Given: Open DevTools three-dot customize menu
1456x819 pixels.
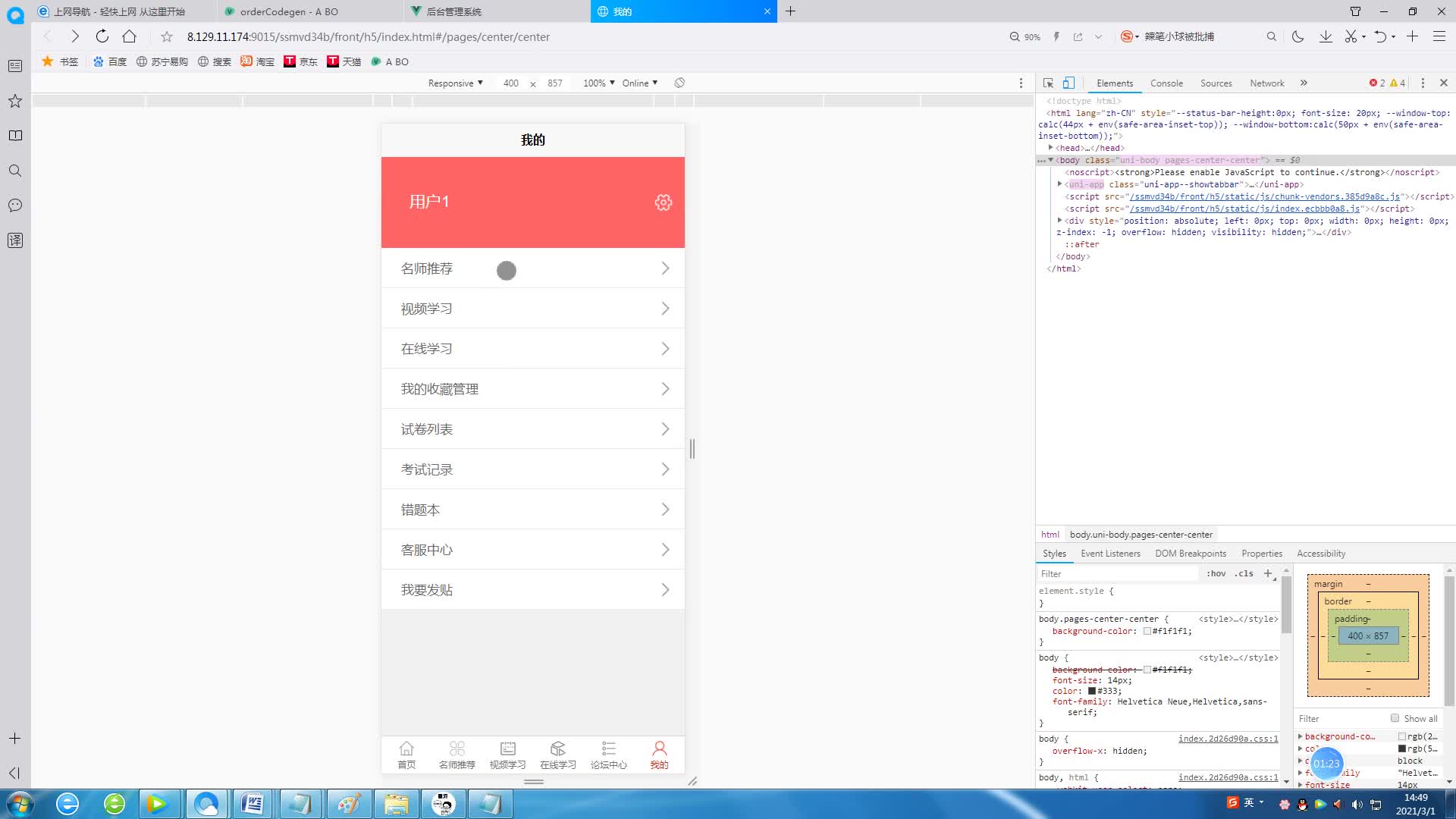Looking at the screenshot, I should click(1423, 83).
